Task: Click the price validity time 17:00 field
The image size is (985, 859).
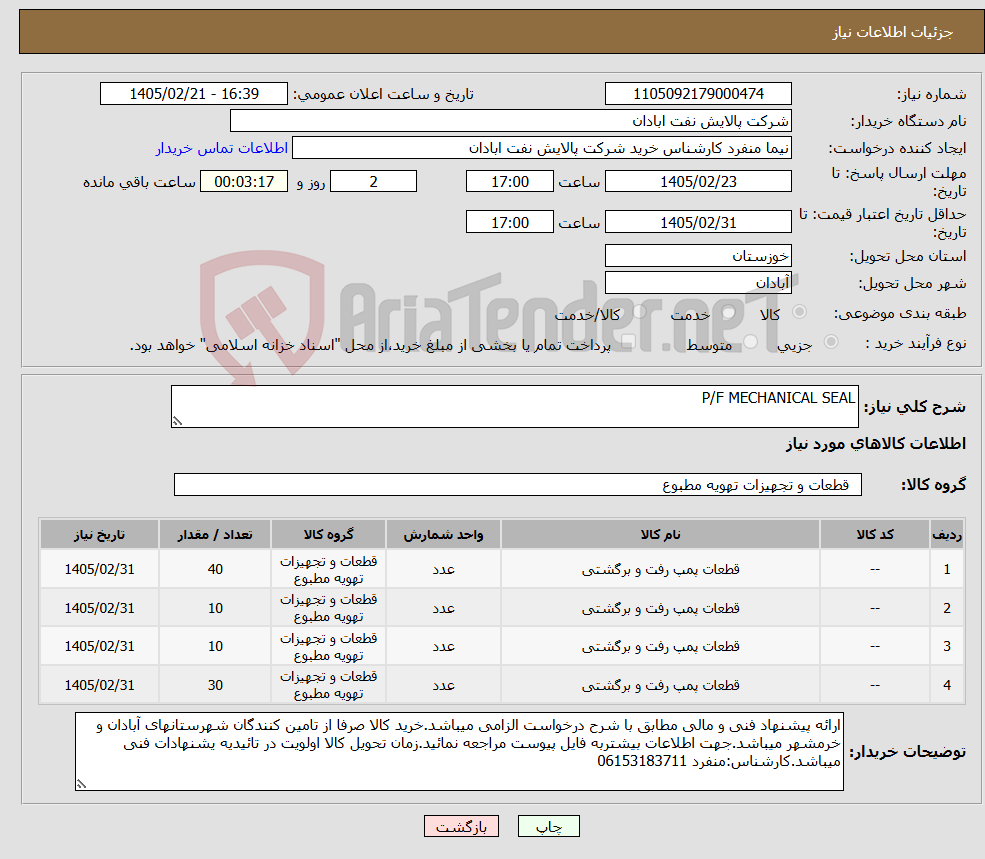Action: point(509,222)
